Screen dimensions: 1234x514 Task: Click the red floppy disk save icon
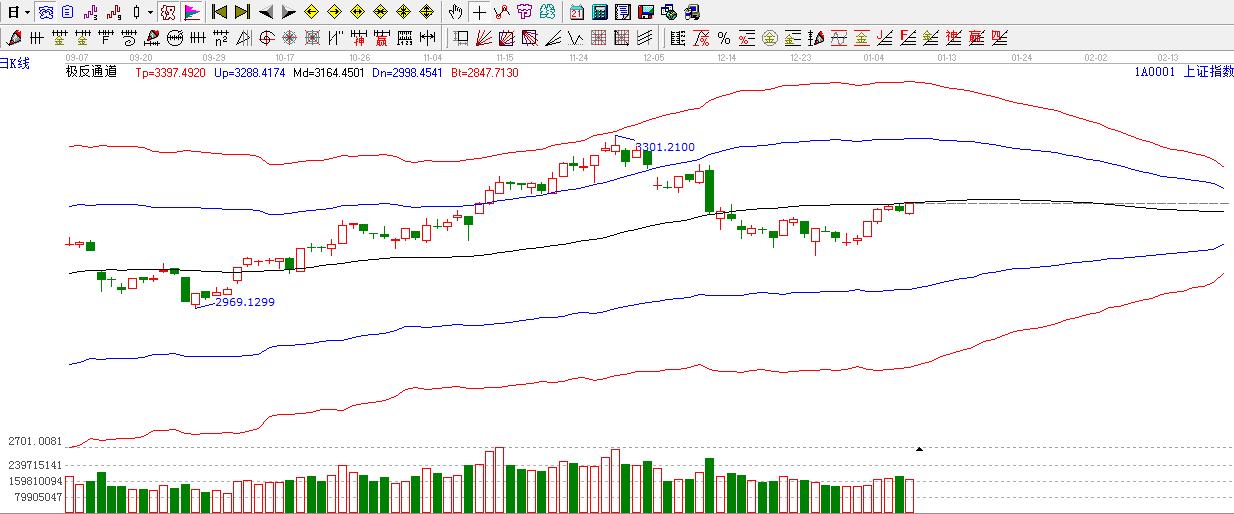tap(646, 12)
